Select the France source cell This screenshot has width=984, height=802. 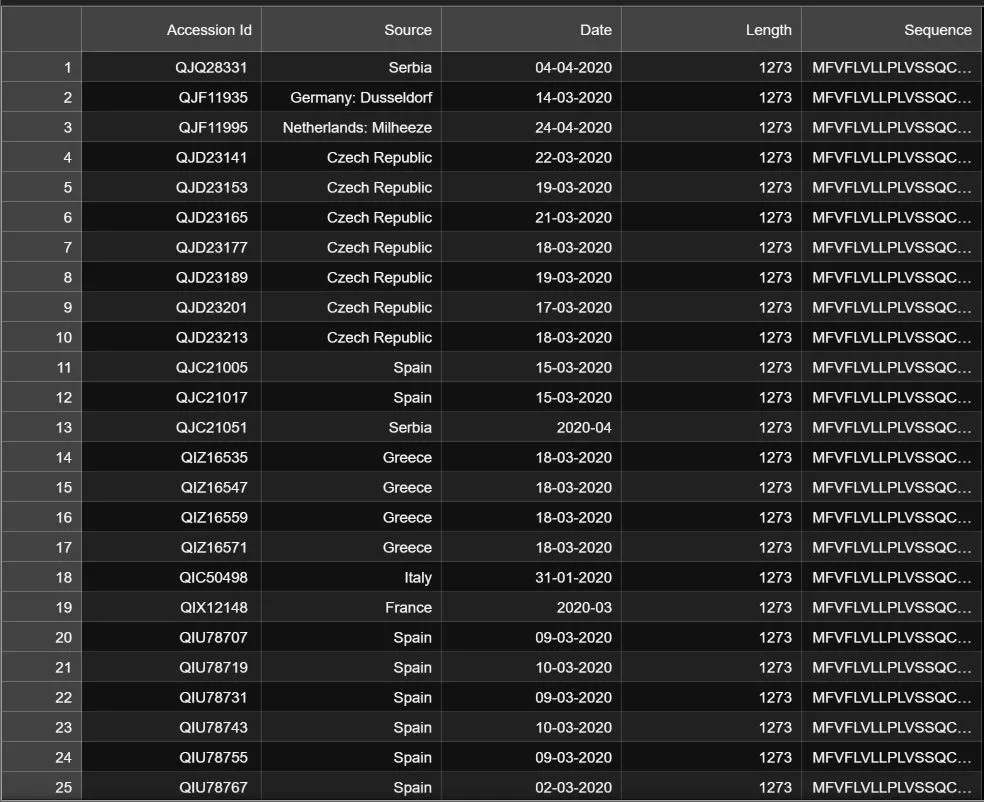351,607
